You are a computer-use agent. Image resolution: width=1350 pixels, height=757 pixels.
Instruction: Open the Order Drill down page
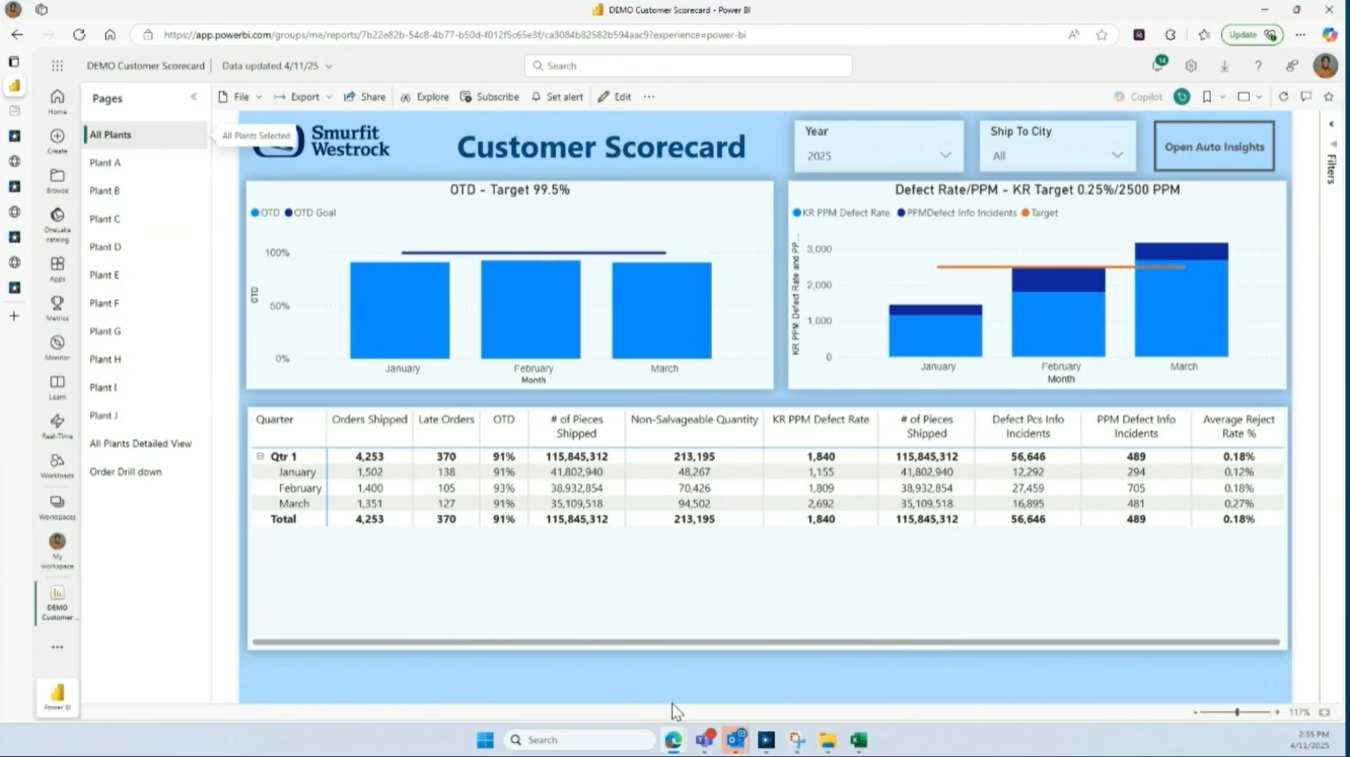point(144,471)
